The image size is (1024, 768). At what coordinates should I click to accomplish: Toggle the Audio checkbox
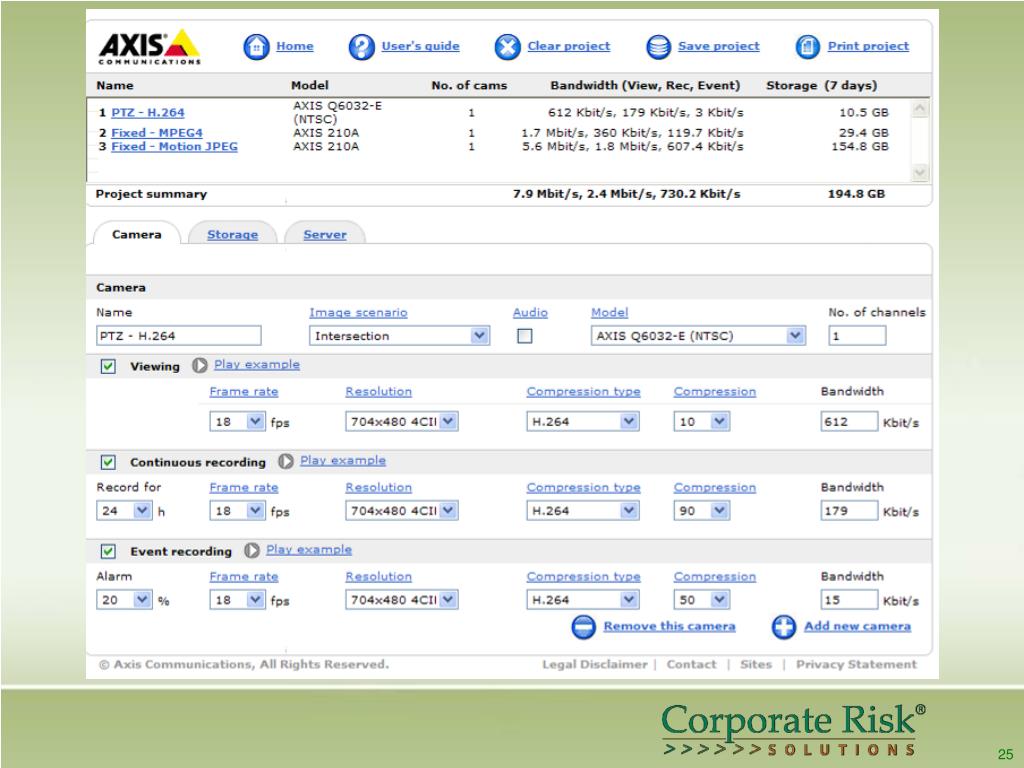(525, 336)
